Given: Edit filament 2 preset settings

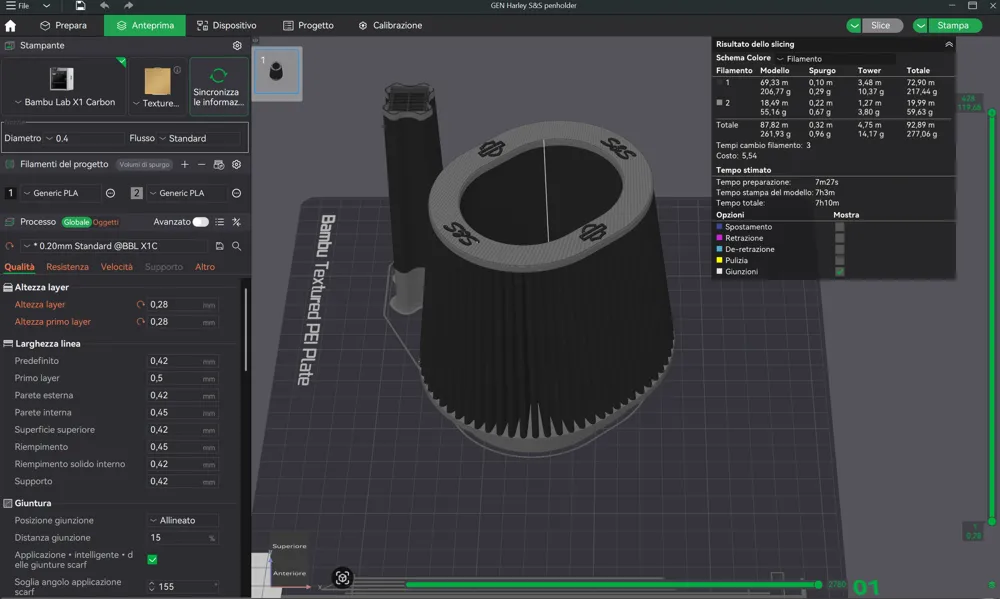Looking at the screenshot, I should click(237, 193).
